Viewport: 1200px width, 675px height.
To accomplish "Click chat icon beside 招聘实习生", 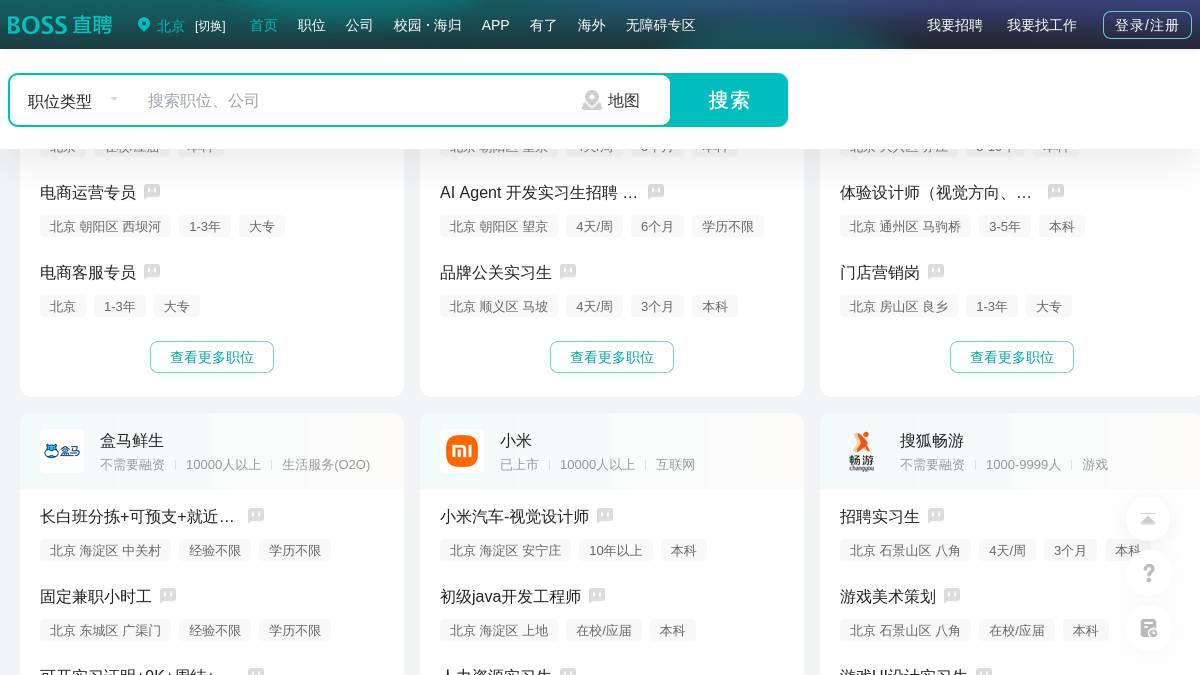I will pyautogui.click(x=936, y=516).
